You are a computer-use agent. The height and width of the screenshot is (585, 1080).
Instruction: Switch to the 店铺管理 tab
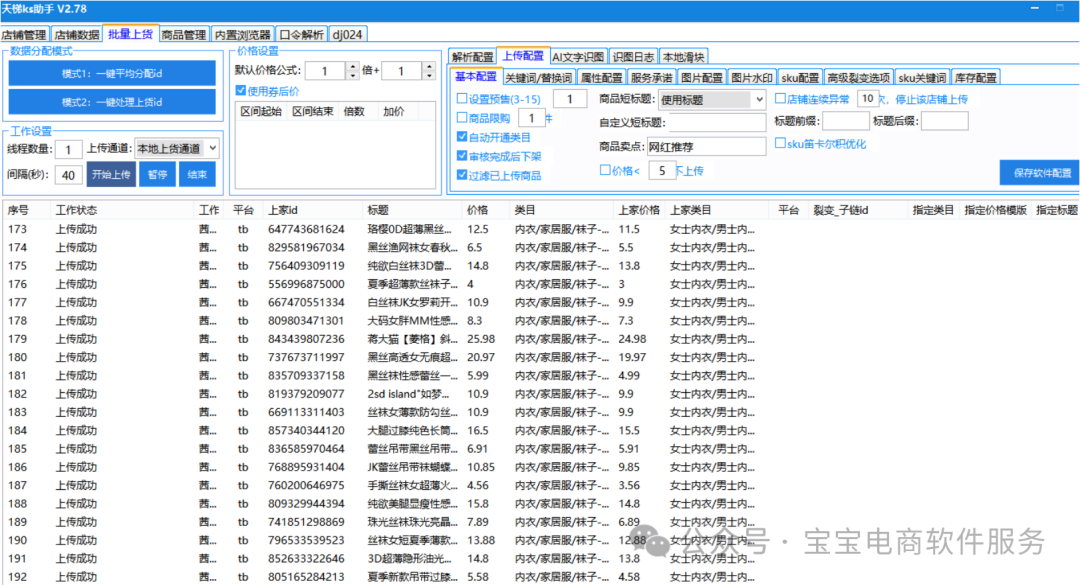point(24,34)
